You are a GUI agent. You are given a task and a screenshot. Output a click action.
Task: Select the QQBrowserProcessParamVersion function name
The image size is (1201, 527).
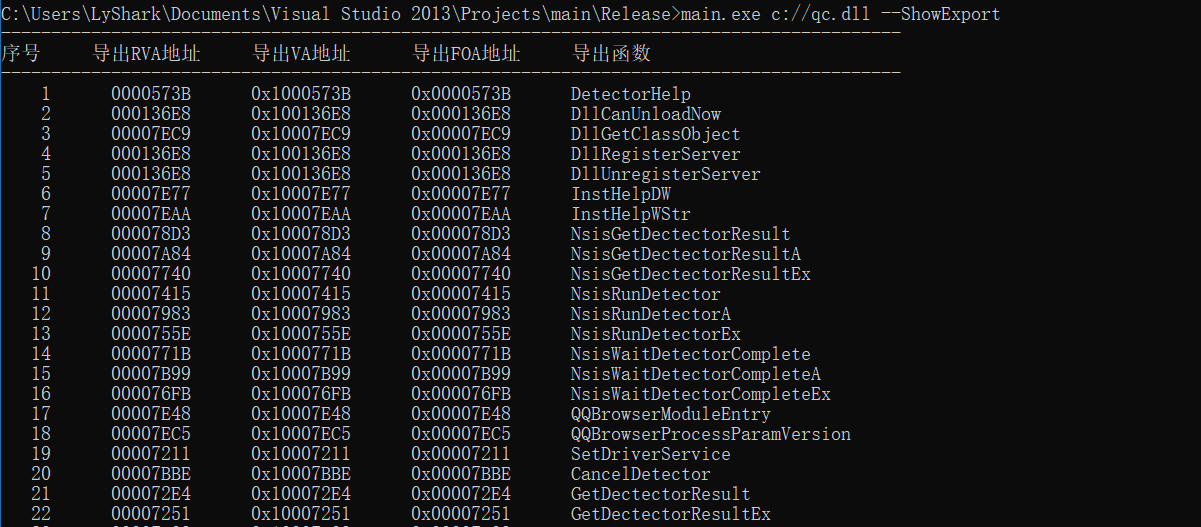(x=710, y=434)
